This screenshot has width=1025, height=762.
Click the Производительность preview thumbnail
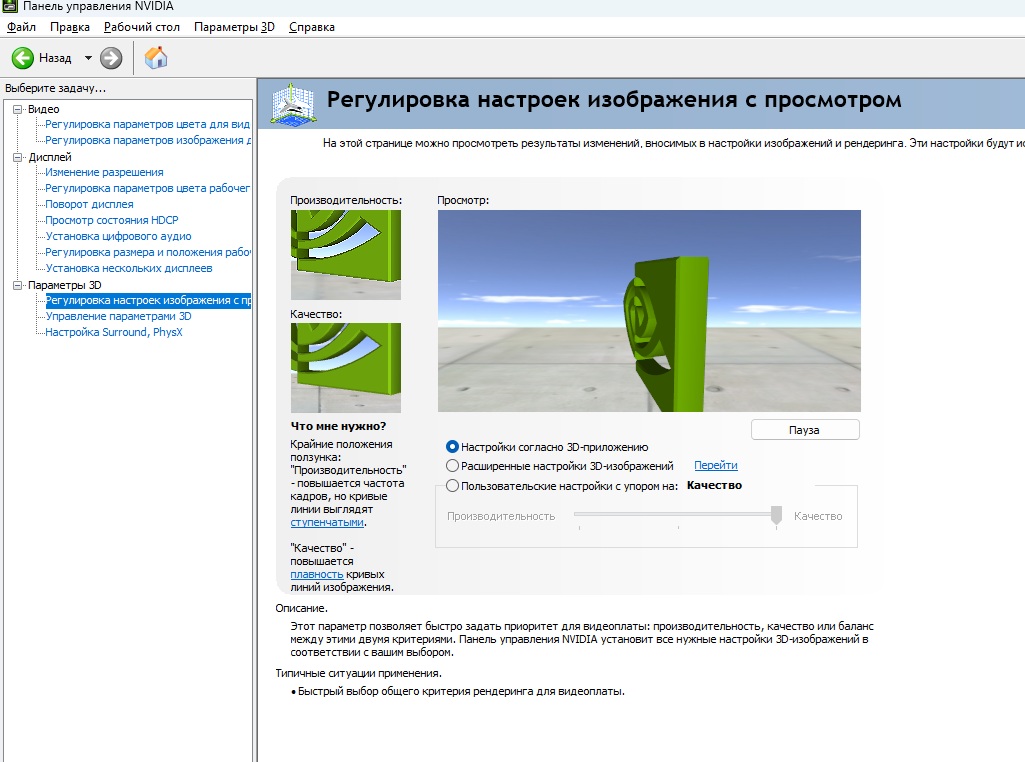346,255
